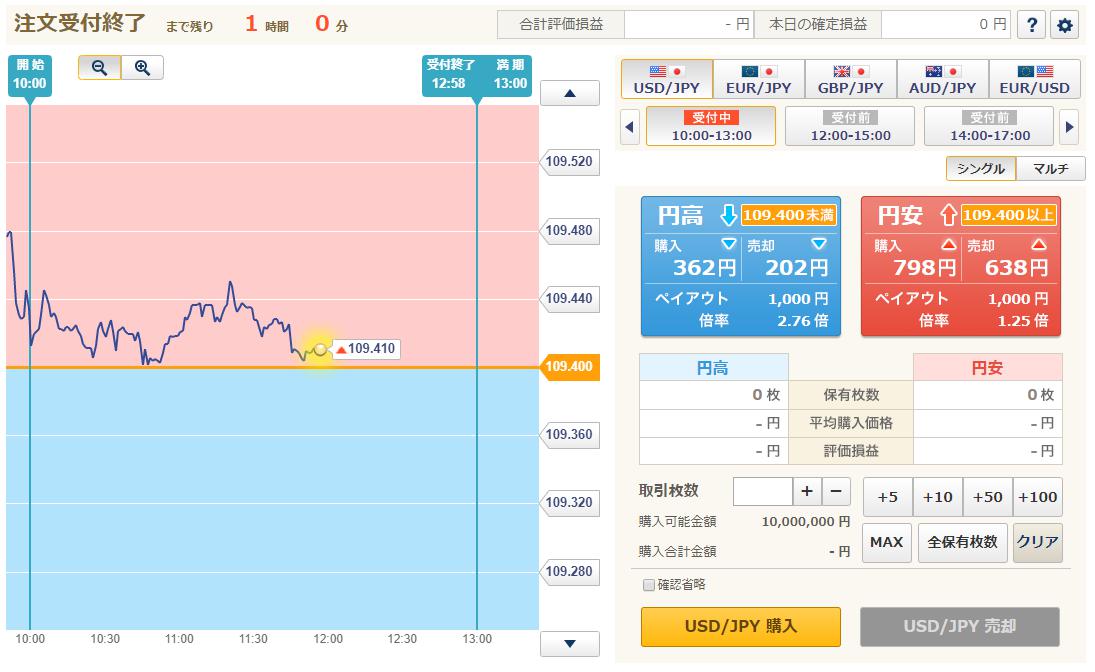Open settings gear icon
Viewport: 1095px width, 672px height.
click(1064, 25)
